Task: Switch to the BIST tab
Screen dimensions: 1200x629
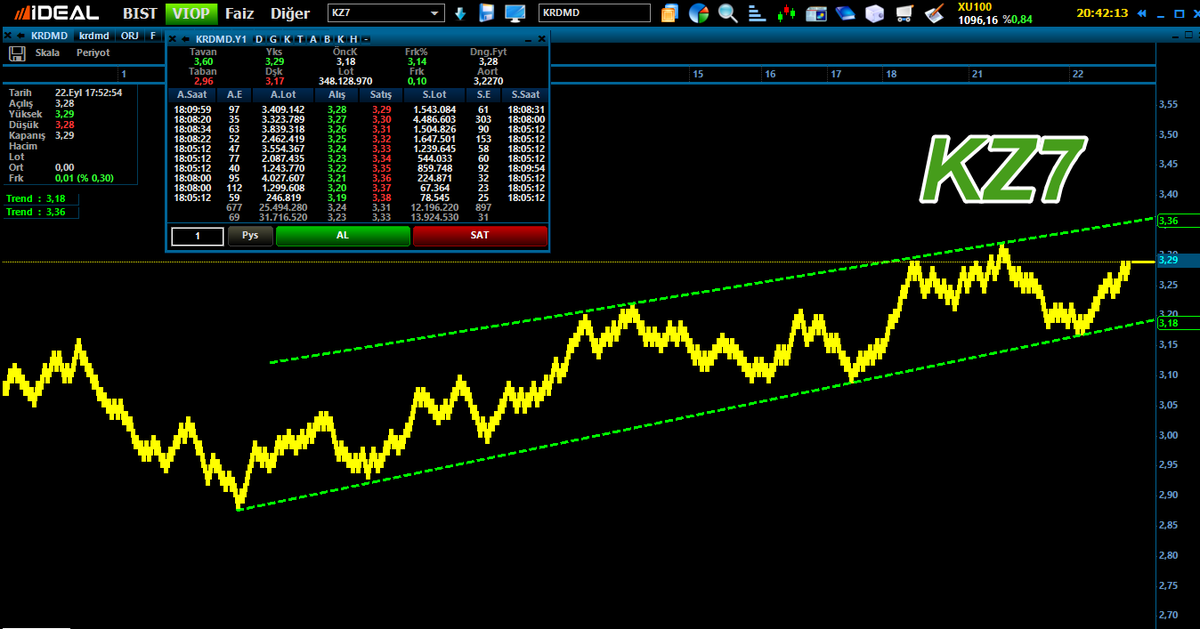Action: pos(139,14)
